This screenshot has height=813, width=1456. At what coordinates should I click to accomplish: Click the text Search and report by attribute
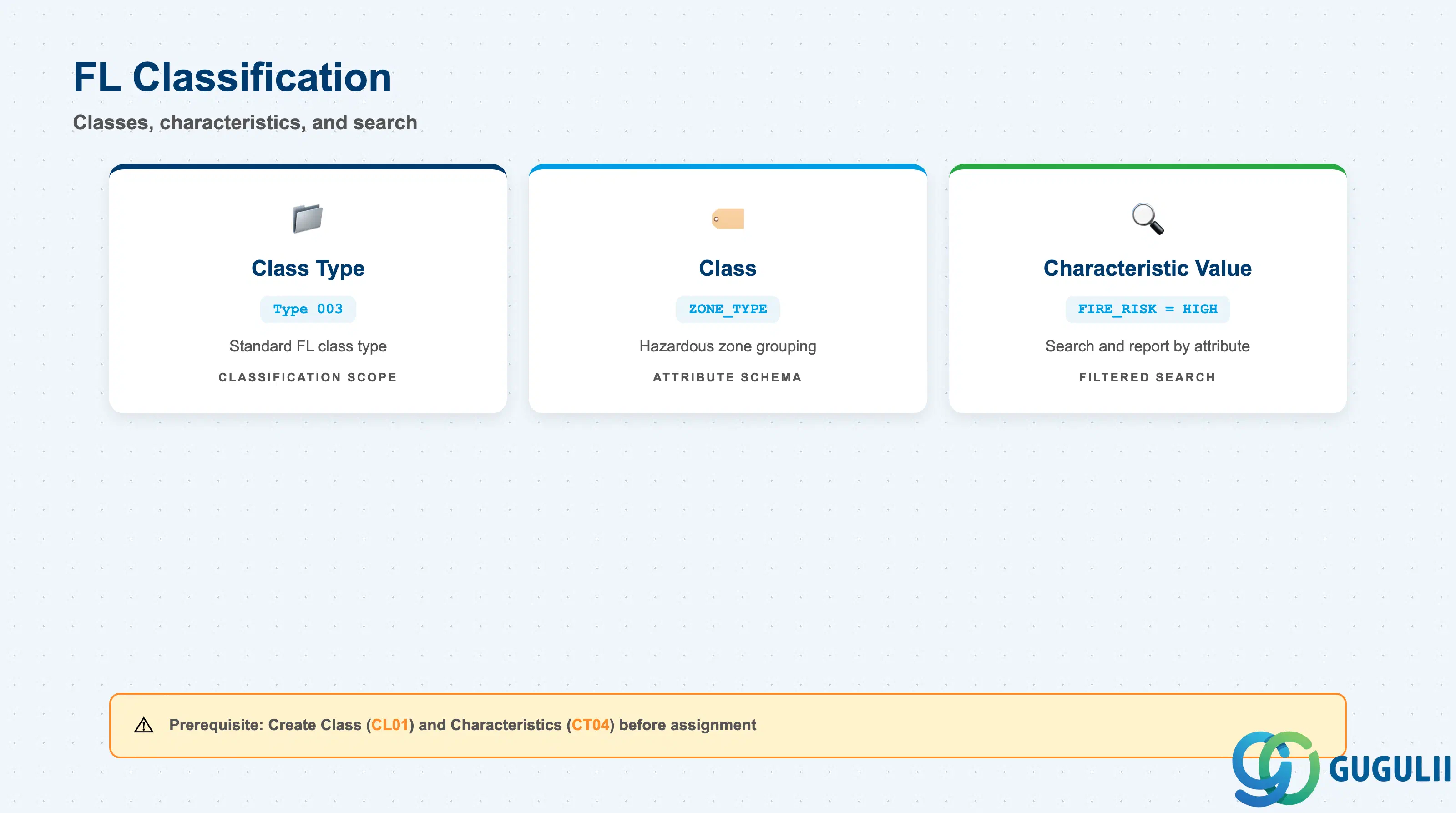tap(1148, 346)
